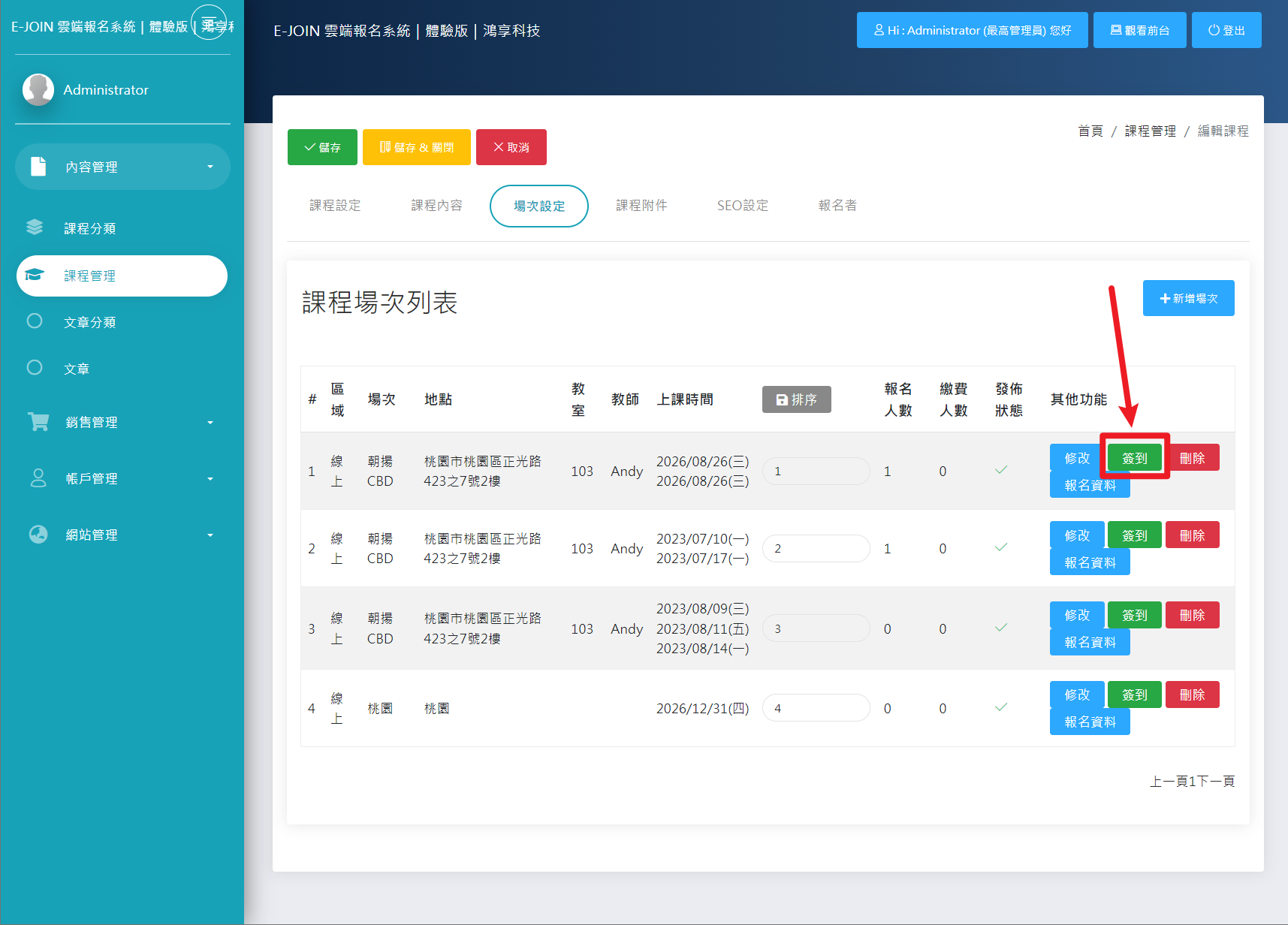Click the graduation cap course management icon
Viewport: 1288px width, 925px height.
tap(35, 275)
